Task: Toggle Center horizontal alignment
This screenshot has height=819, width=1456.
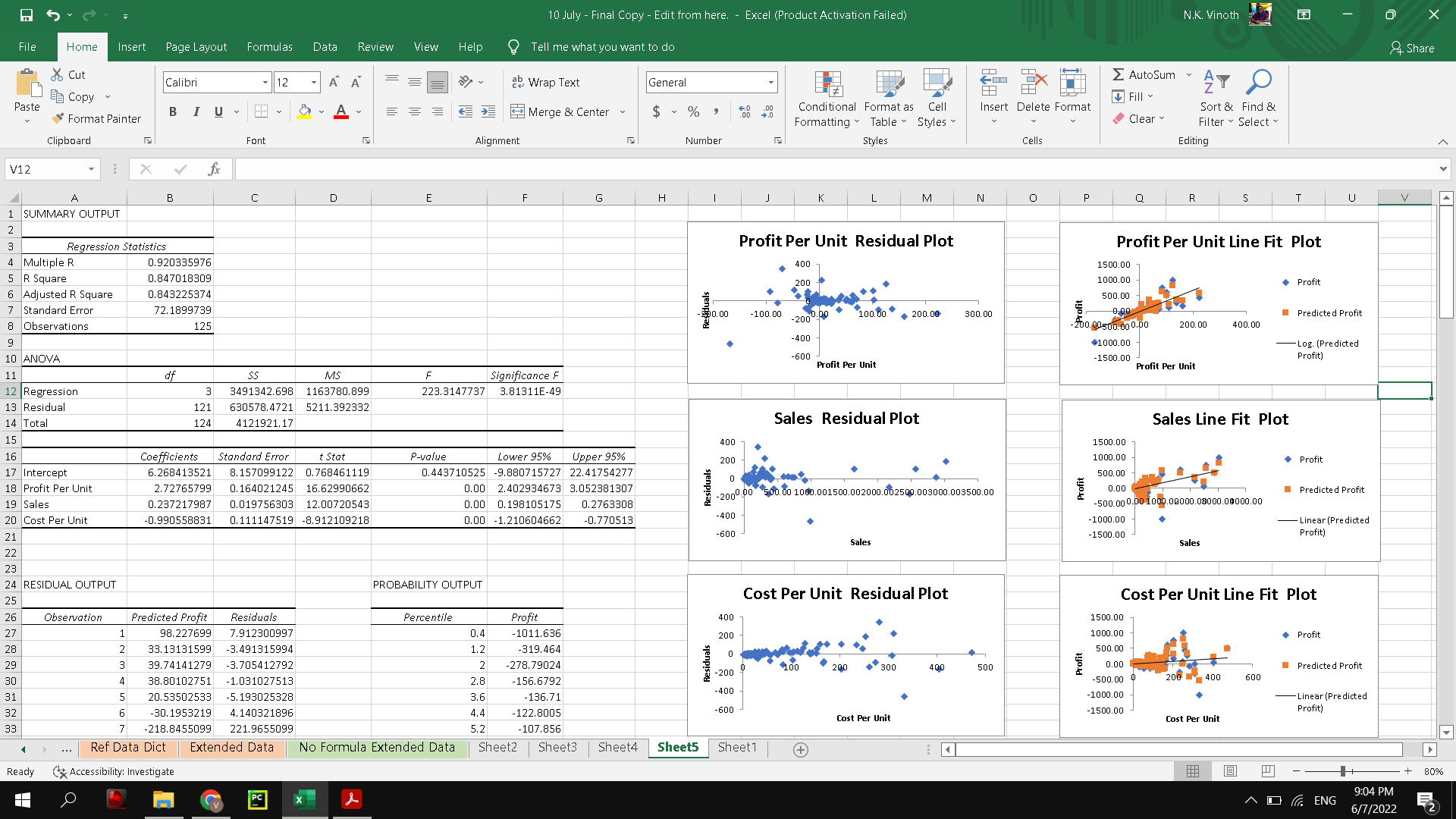Action: pos(415,111)
